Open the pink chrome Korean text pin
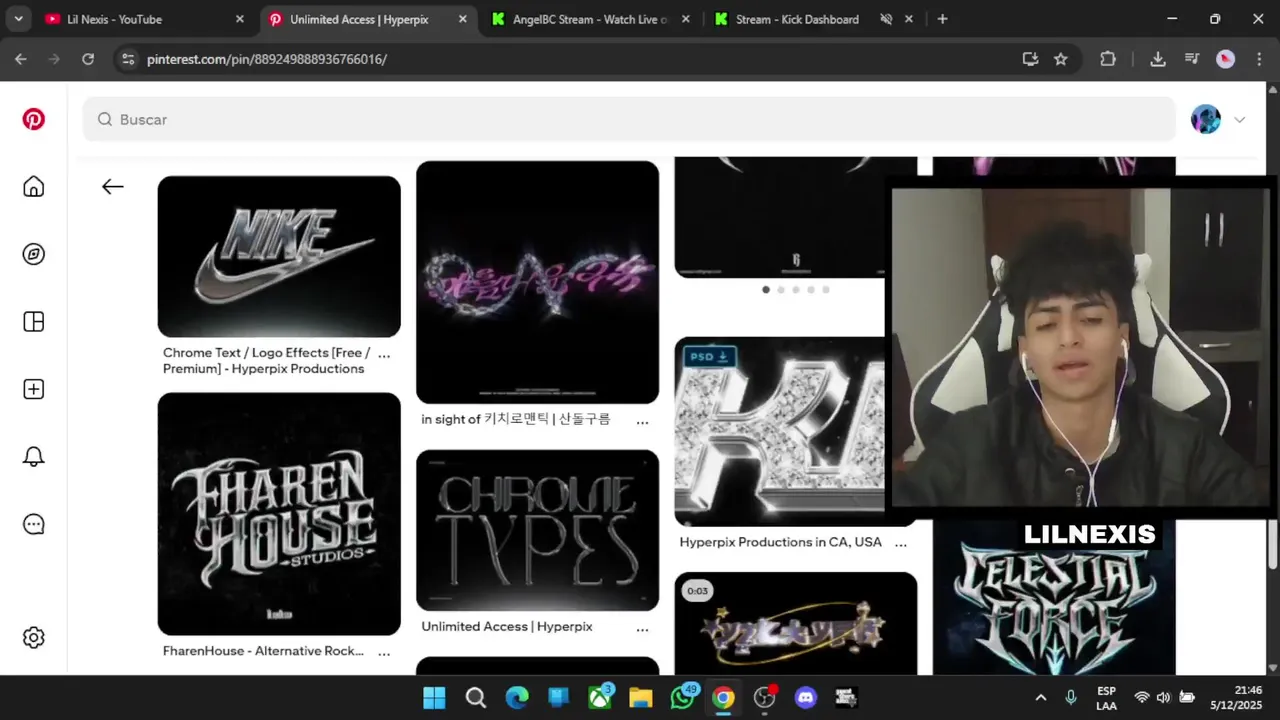 [x=537, y=282]
